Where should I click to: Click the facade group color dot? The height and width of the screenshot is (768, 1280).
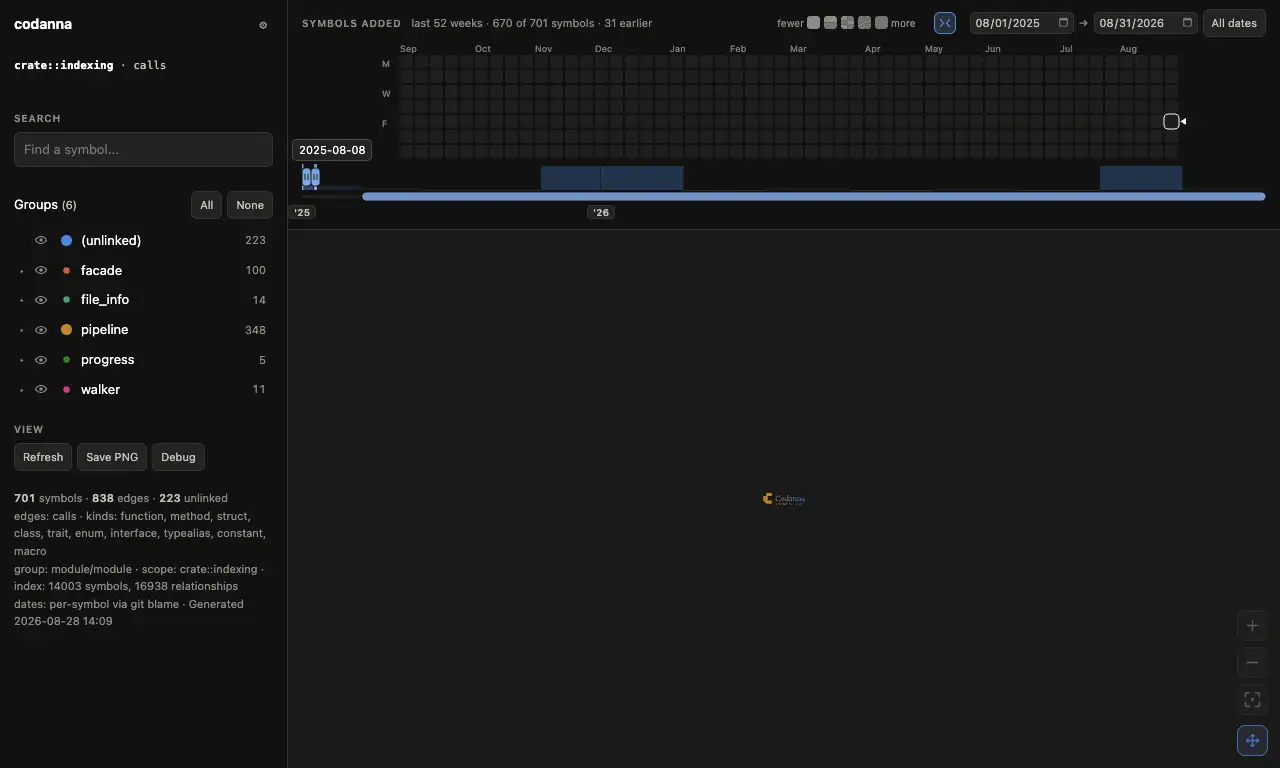point(66,270)
